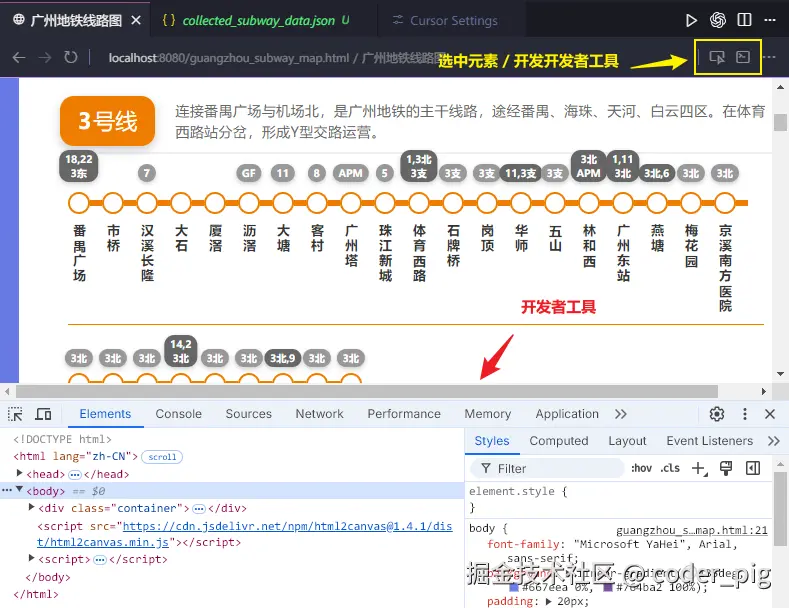Viewport: 789px width, 608px height.
Task: Toggle rendering emulations paintbrush icon
Action: 726,469
